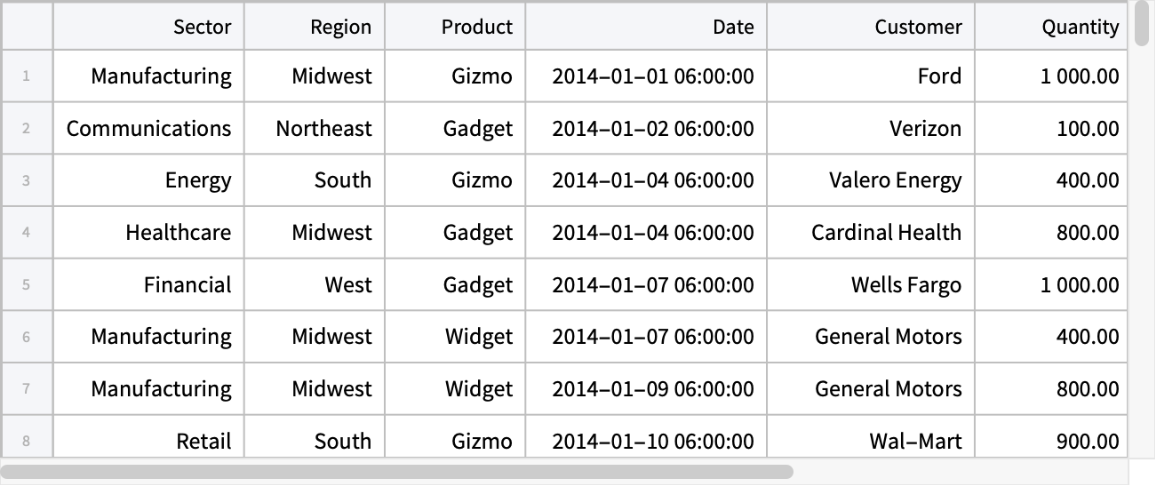Select row number 8 header
The width and height of the screenshot is (1156, 486).
[x=26, y=441]
